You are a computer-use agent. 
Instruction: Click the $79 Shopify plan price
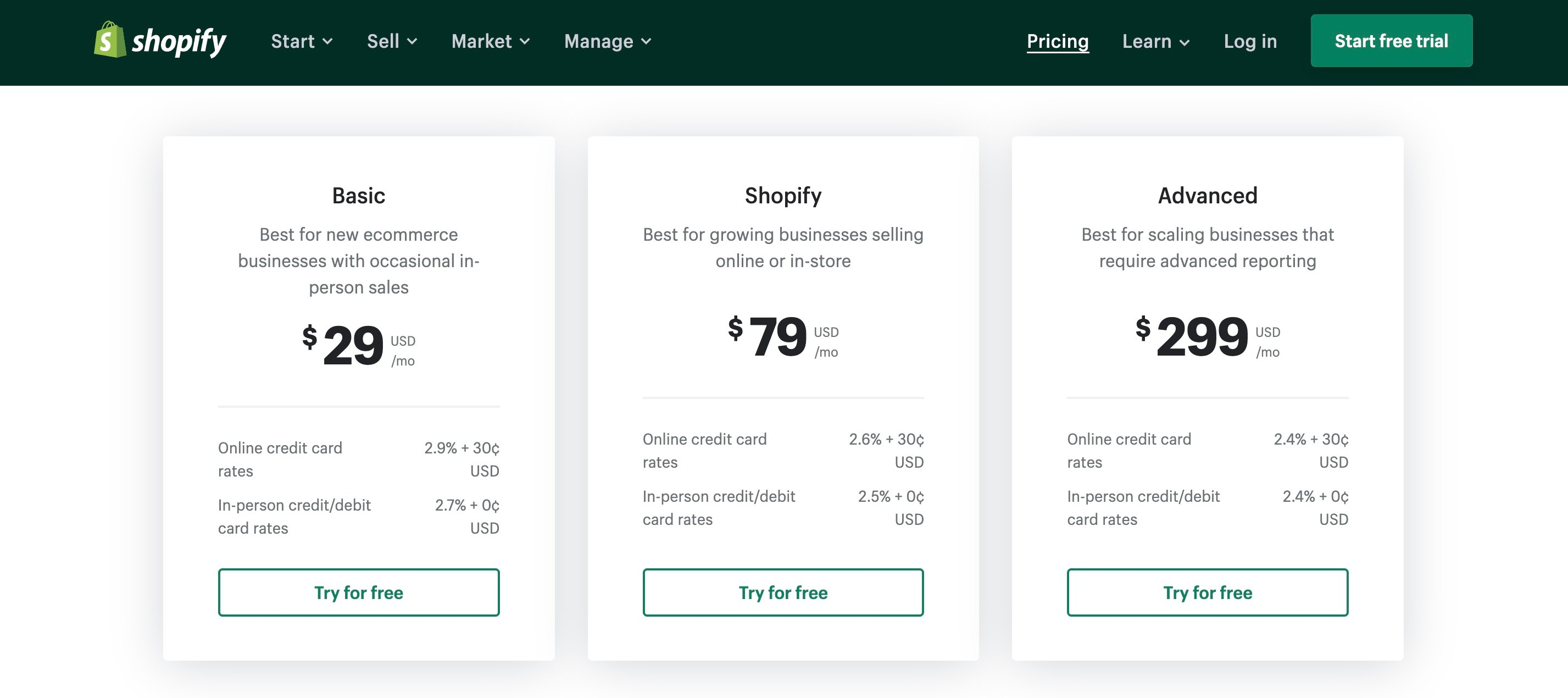click(x=783, y=337)
